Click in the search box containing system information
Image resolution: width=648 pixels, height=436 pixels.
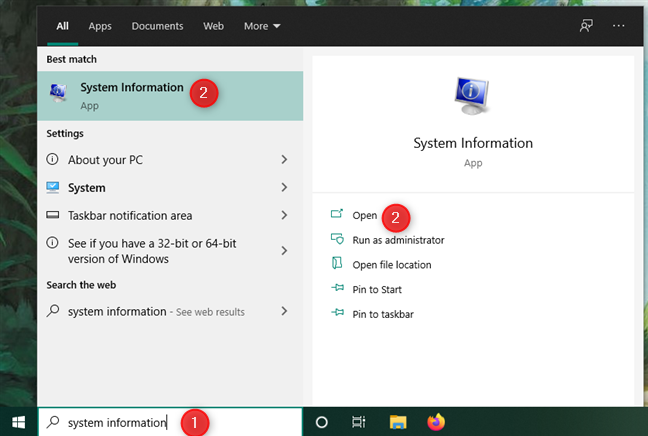click(x=170, y=422)
